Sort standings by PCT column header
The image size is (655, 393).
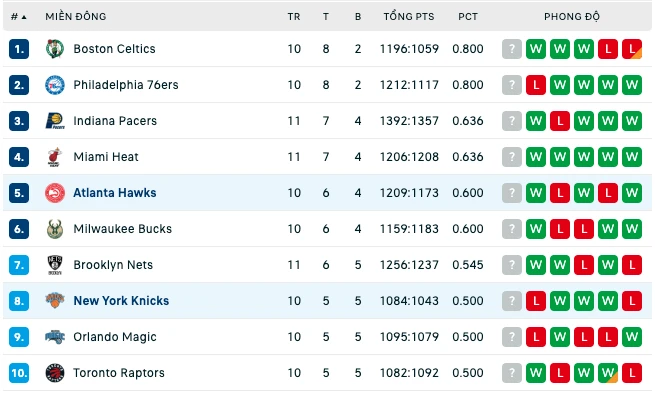pos(468,17)
